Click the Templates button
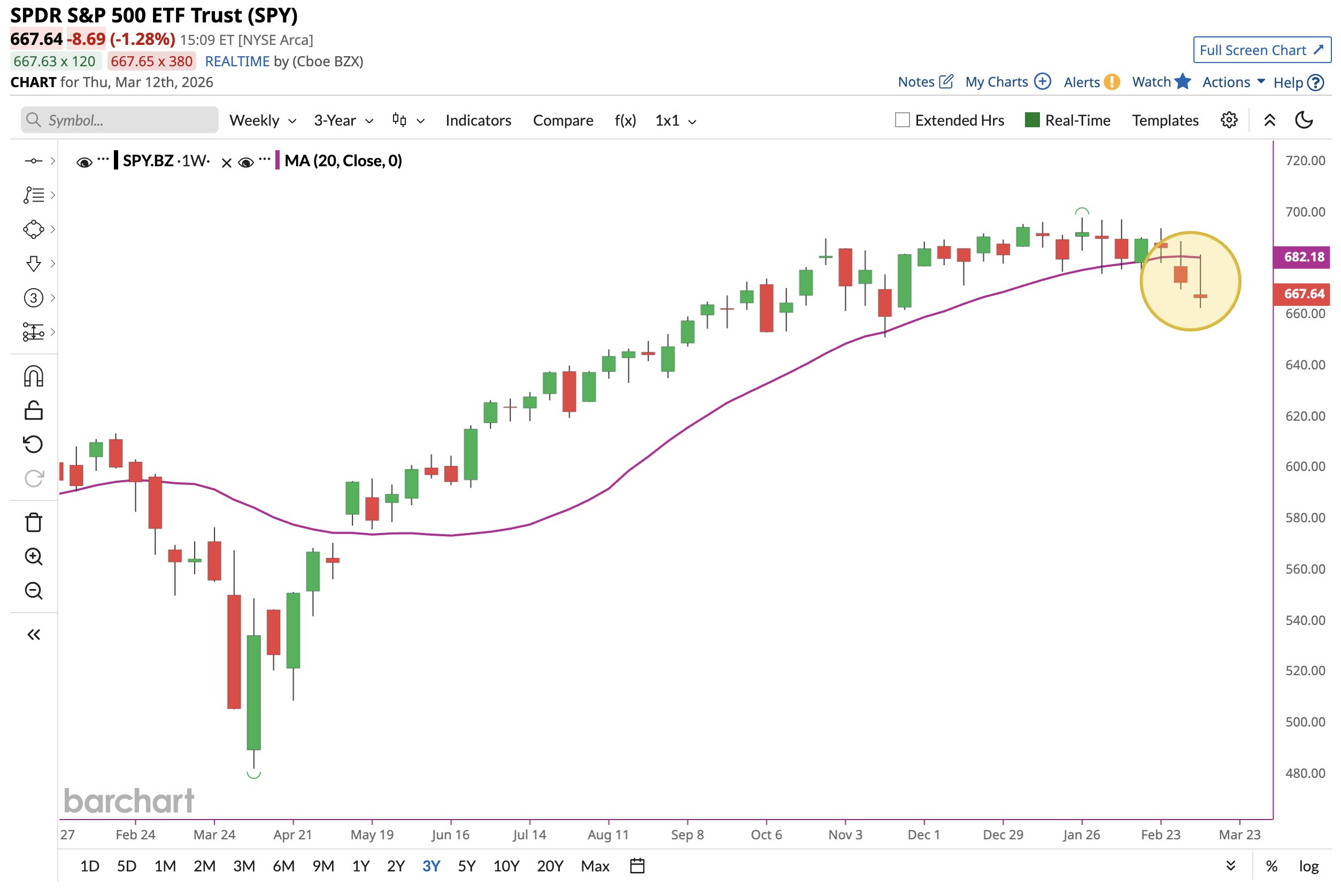1341x896 pixels. pyautogui.click(x=1165, y=121)
